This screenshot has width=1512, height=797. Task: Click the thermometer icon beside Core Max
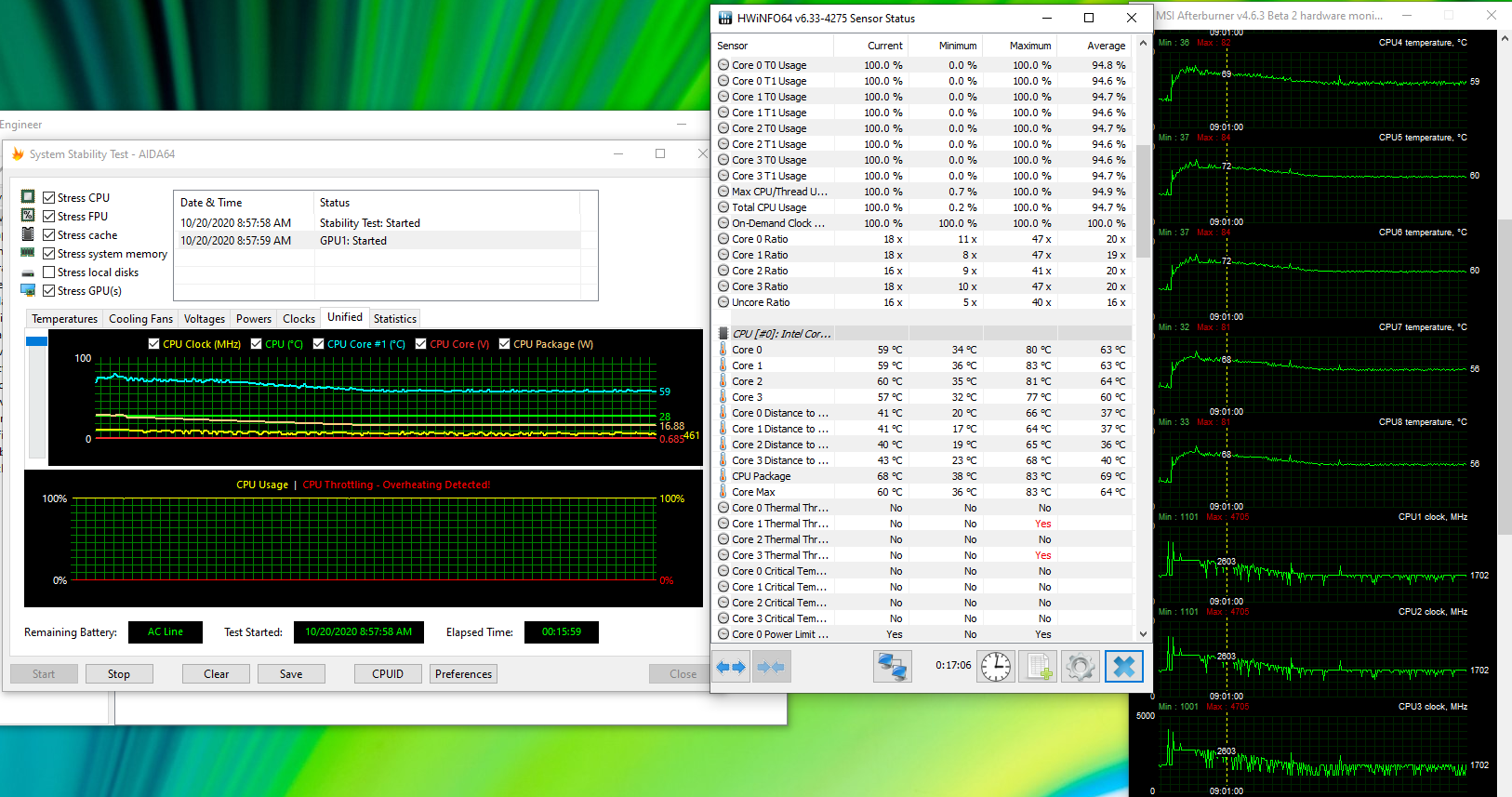723,492
